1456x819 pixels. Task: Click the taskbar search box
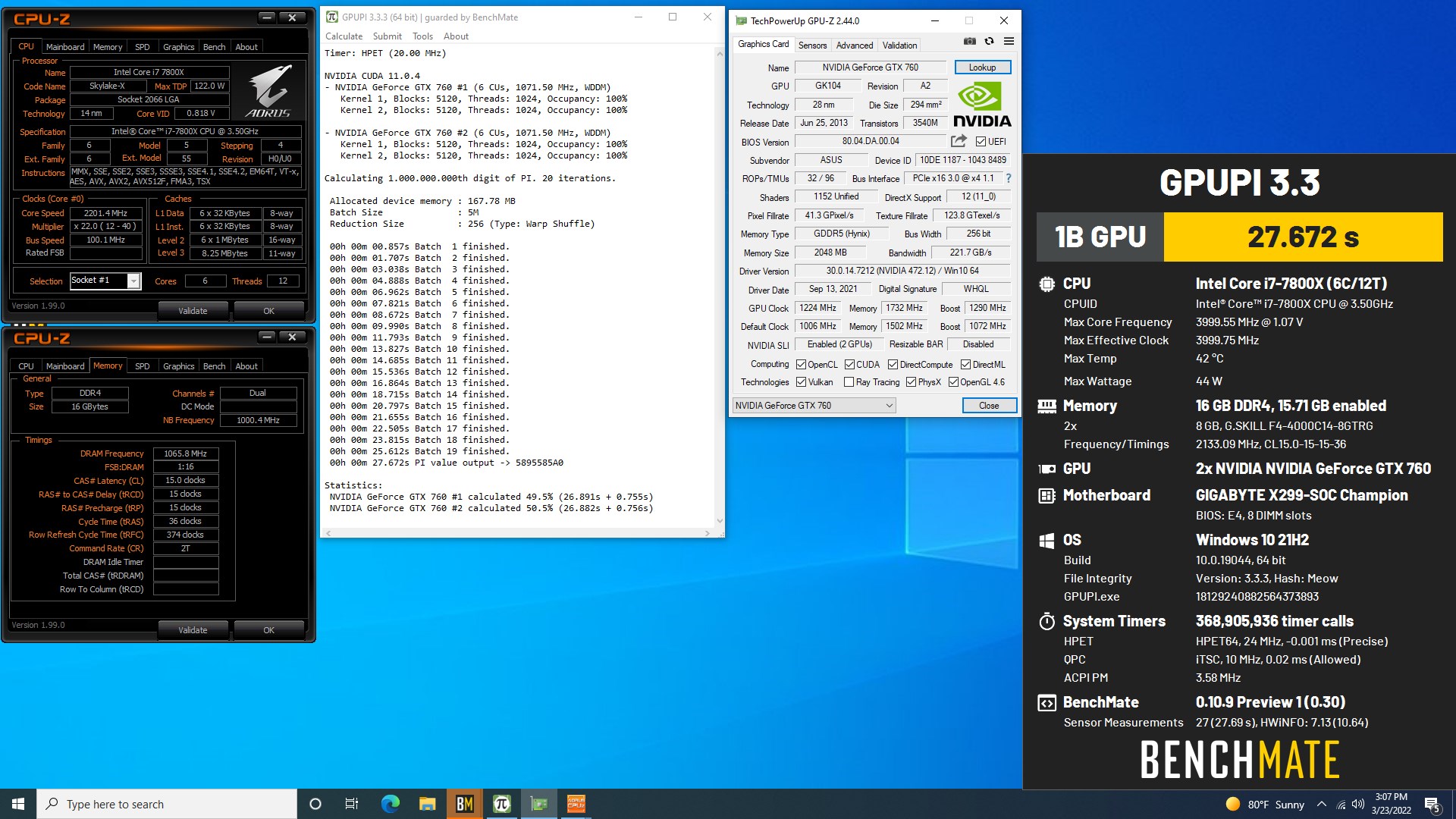(x=167, y=804)
